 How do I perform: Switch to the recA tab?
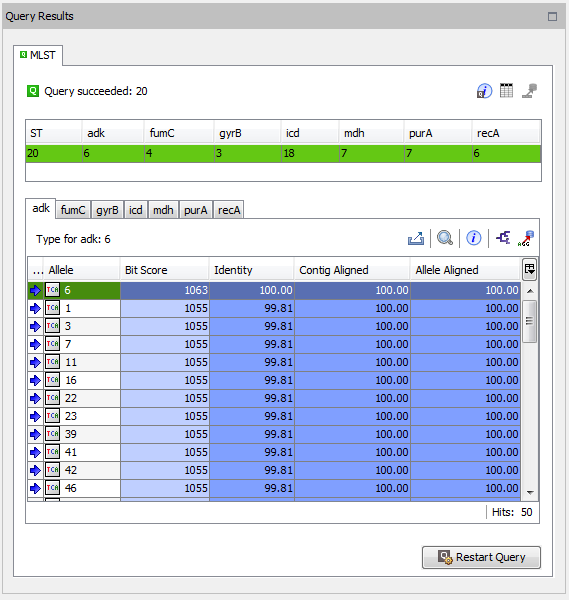pyautogui.click(x=229, y=210)
